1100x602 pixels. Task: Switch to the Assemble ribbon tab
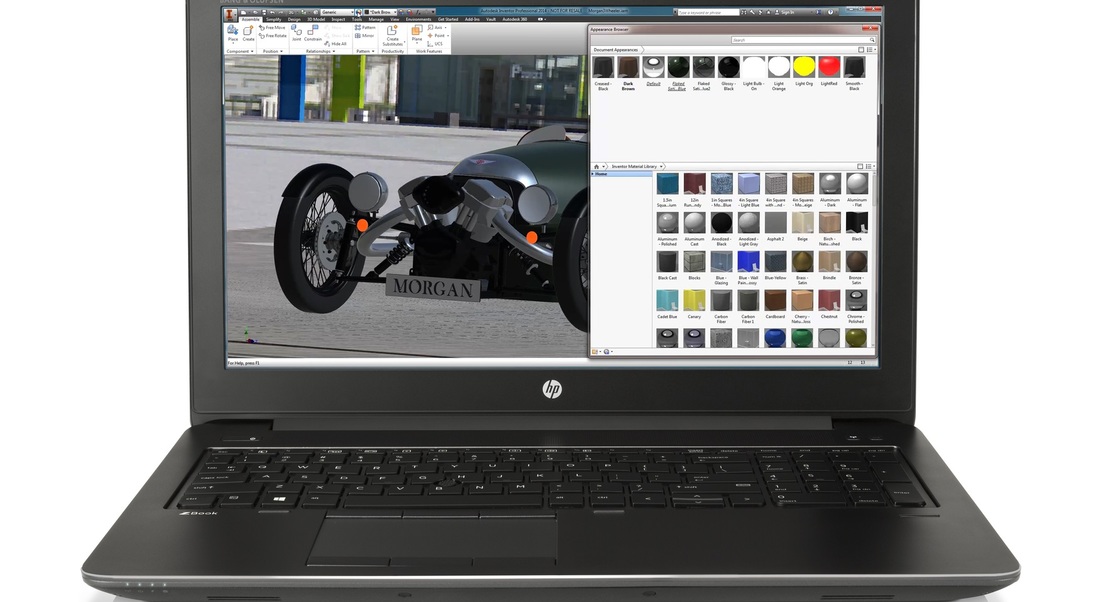coord(250,20)
